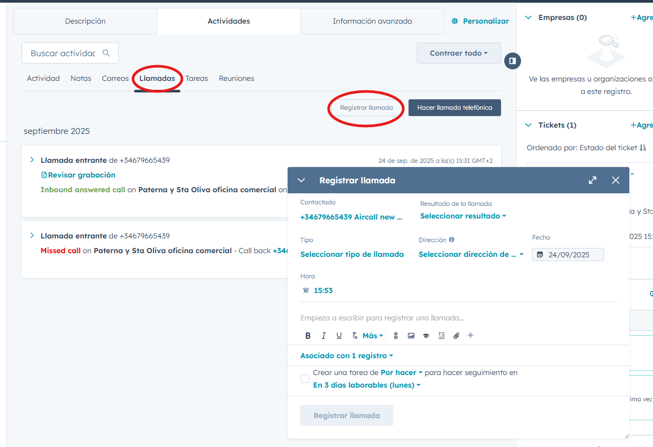Expand the Más formatting options menu
Image resolution: width=653 pixels, height=447 pixels.
(373, 336)
